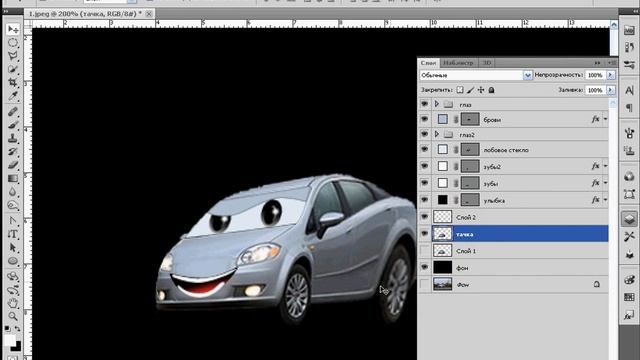640x360 pixels.
Task: Select the Crop tool
Action: [x=13, y=83]
